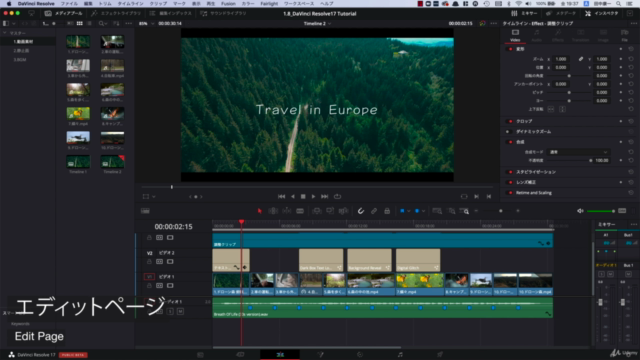The height and width of the screenshot is (360, 640).
Task: Open the marker color dropdown arrow
Action: click(x=423, y=211)
